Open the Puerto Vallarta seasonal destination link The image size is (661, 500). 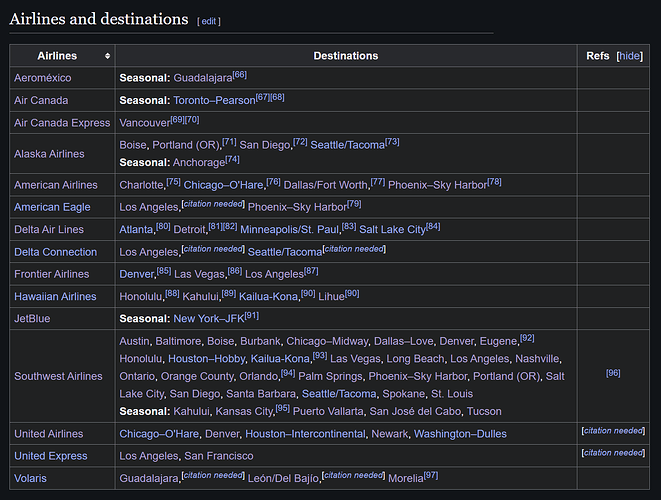coord(328,411)
